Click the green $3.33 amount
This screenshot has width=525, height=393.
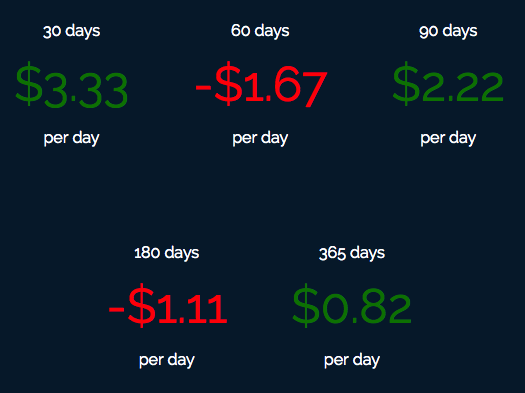coord(72,85)
